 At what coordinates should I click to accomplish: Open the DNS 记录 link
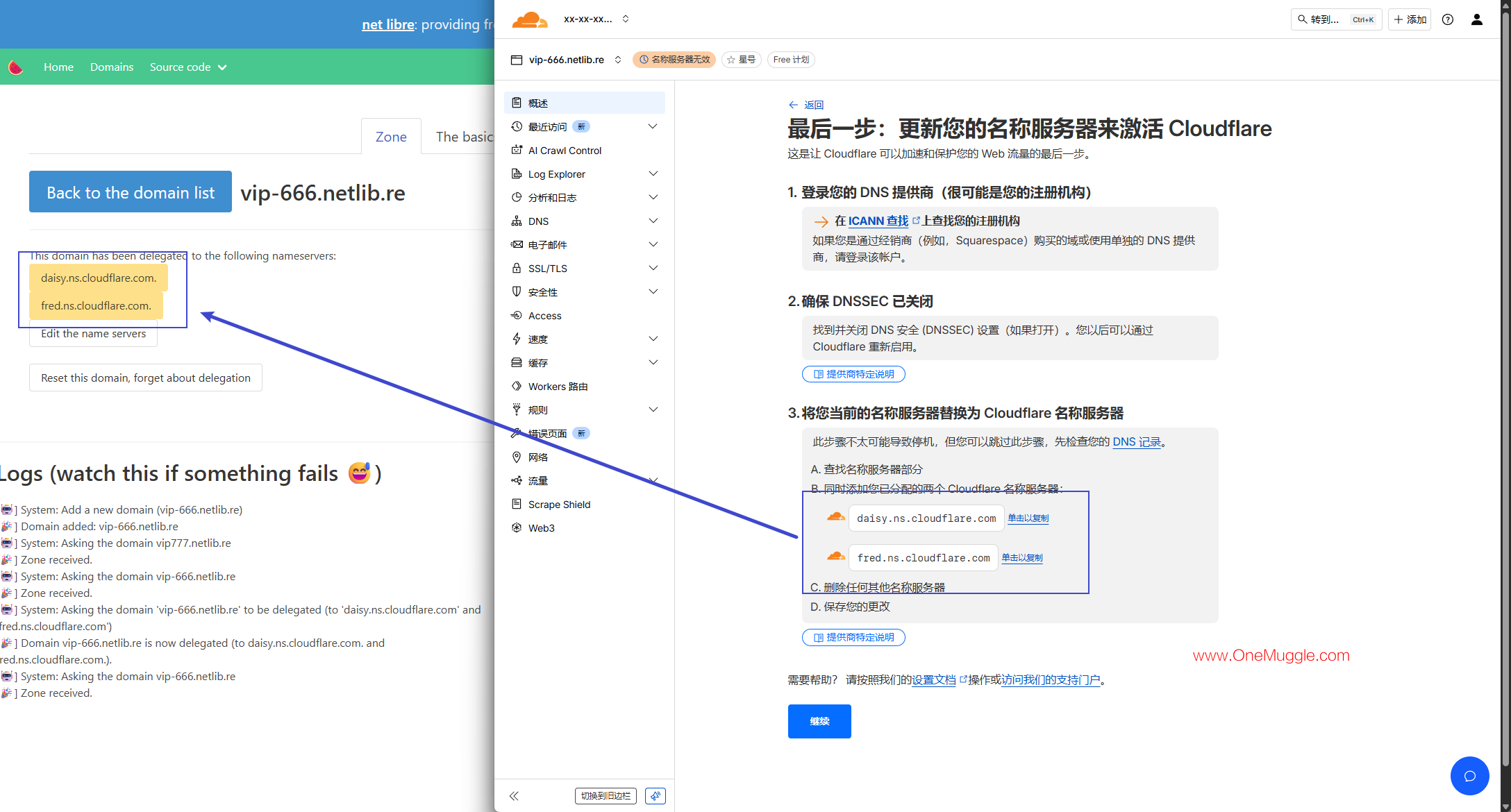[x=1137, y=442]
